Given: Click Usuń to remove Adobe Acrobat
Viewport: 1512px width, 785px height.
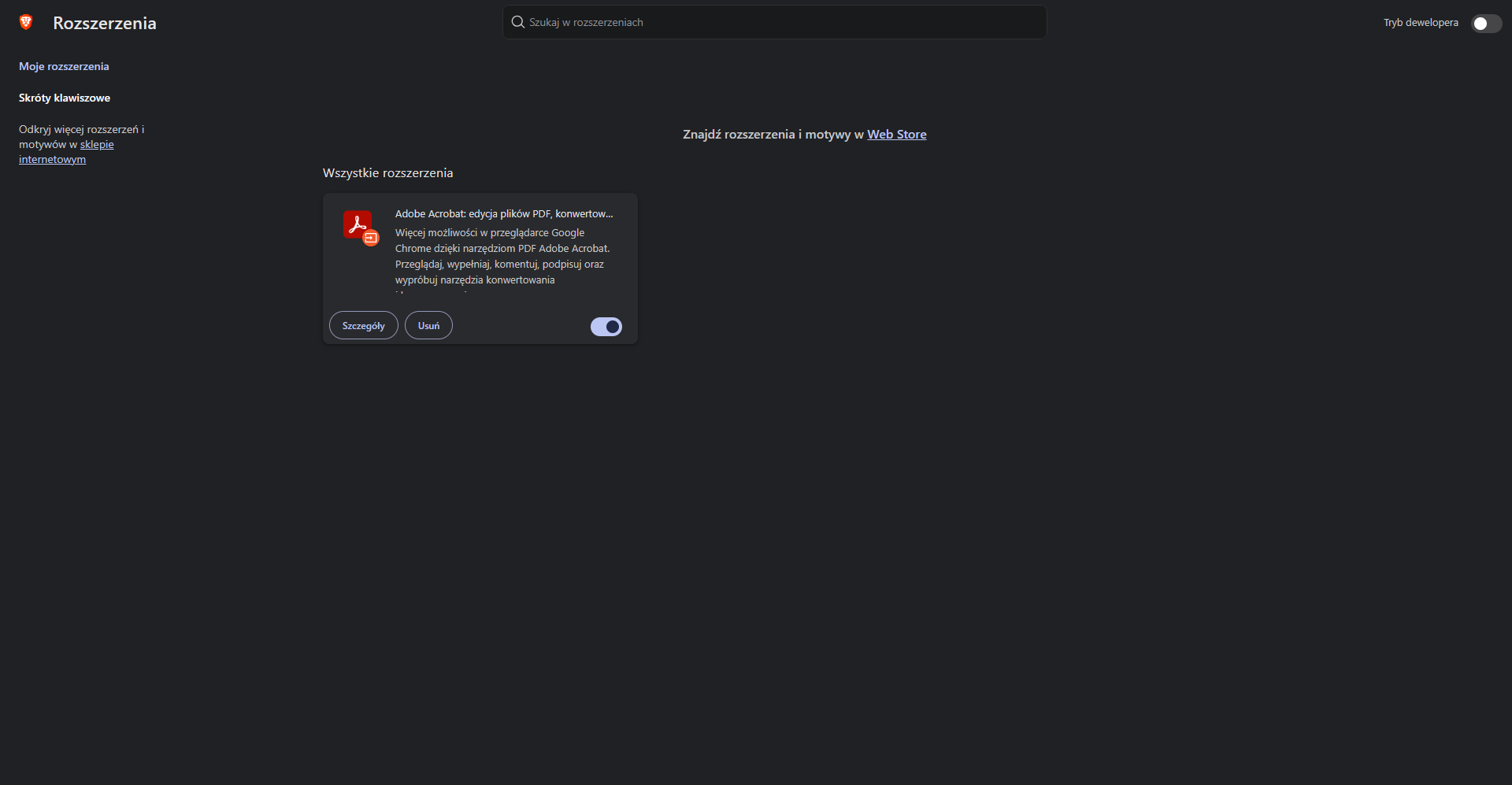Looking at the screenshot, I should 428,325.
